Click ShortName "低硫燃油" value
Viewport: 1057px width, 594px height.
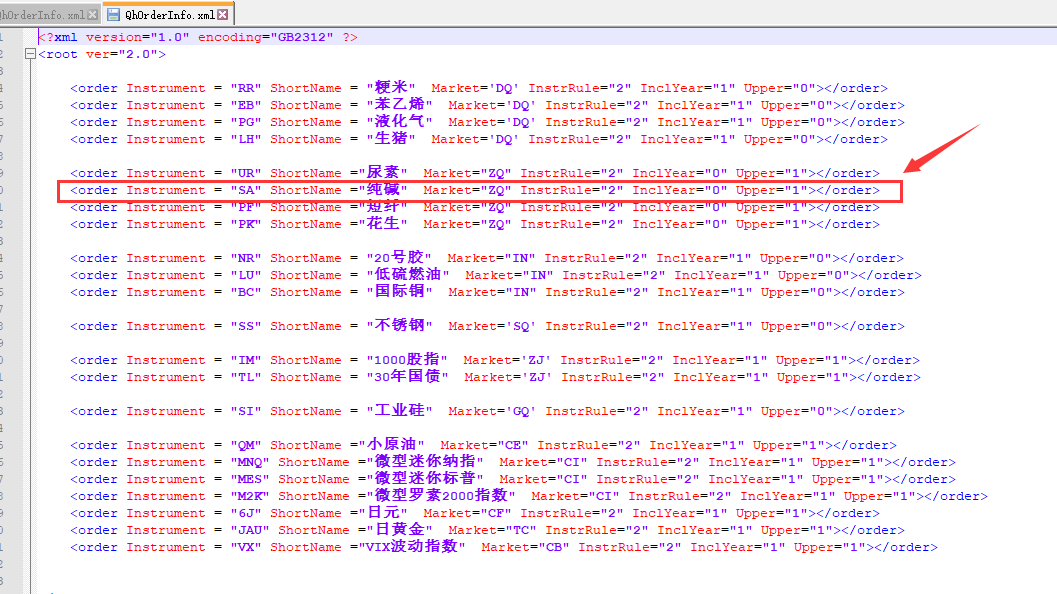tap(408, 274)
